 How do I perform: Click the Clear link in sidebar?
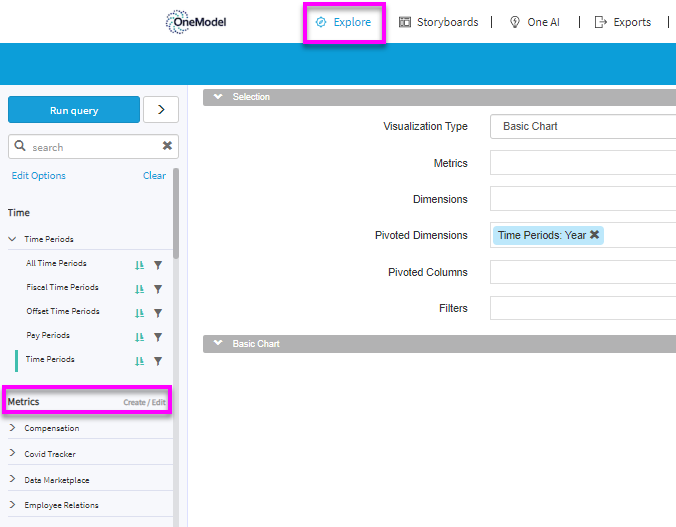click(x=154, y=176)
